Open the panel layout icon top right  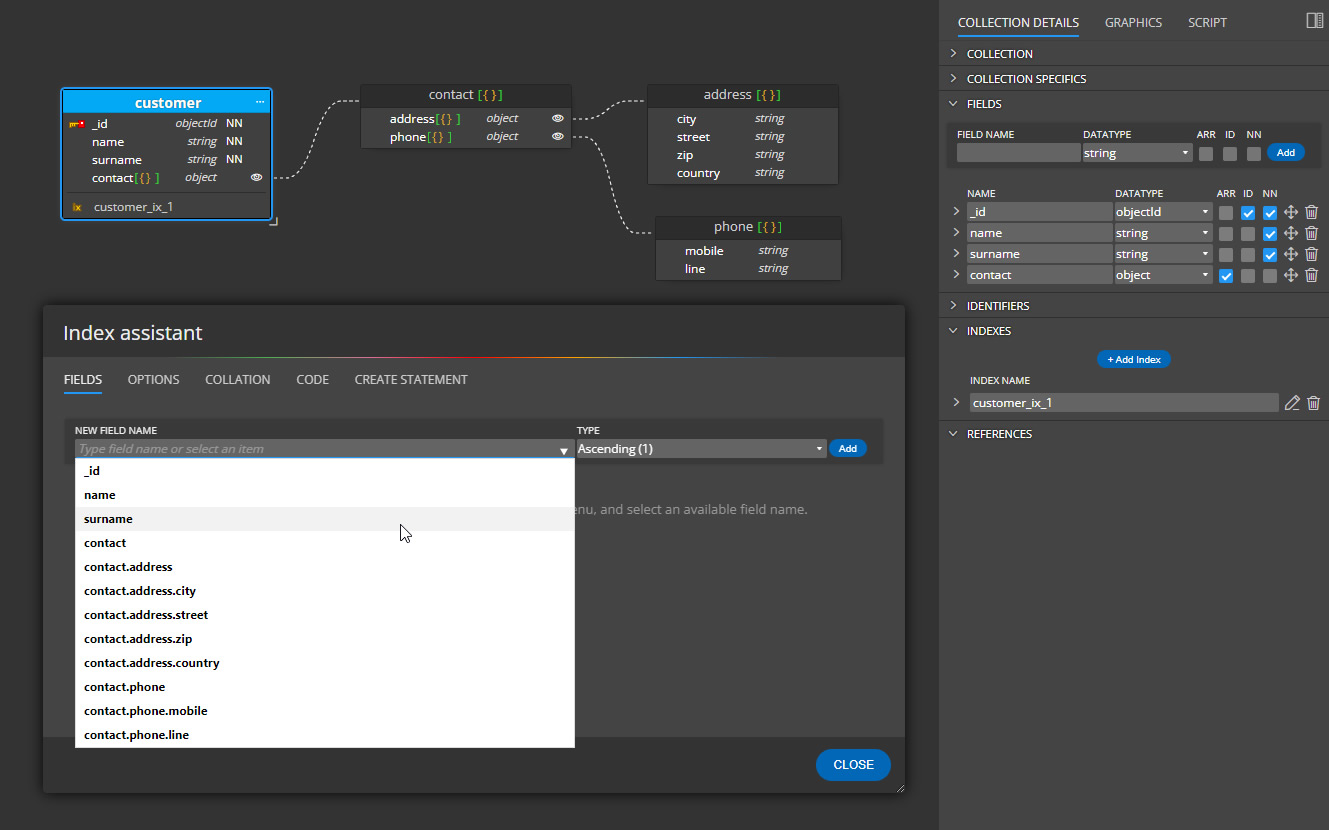[1312, 20]
